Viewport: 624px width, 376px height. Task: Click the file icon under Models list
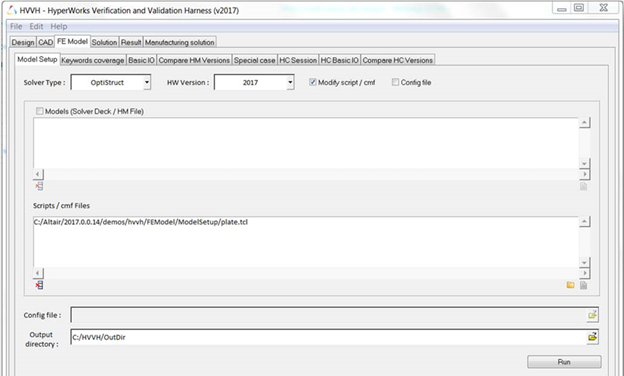[x=583, y=186]
